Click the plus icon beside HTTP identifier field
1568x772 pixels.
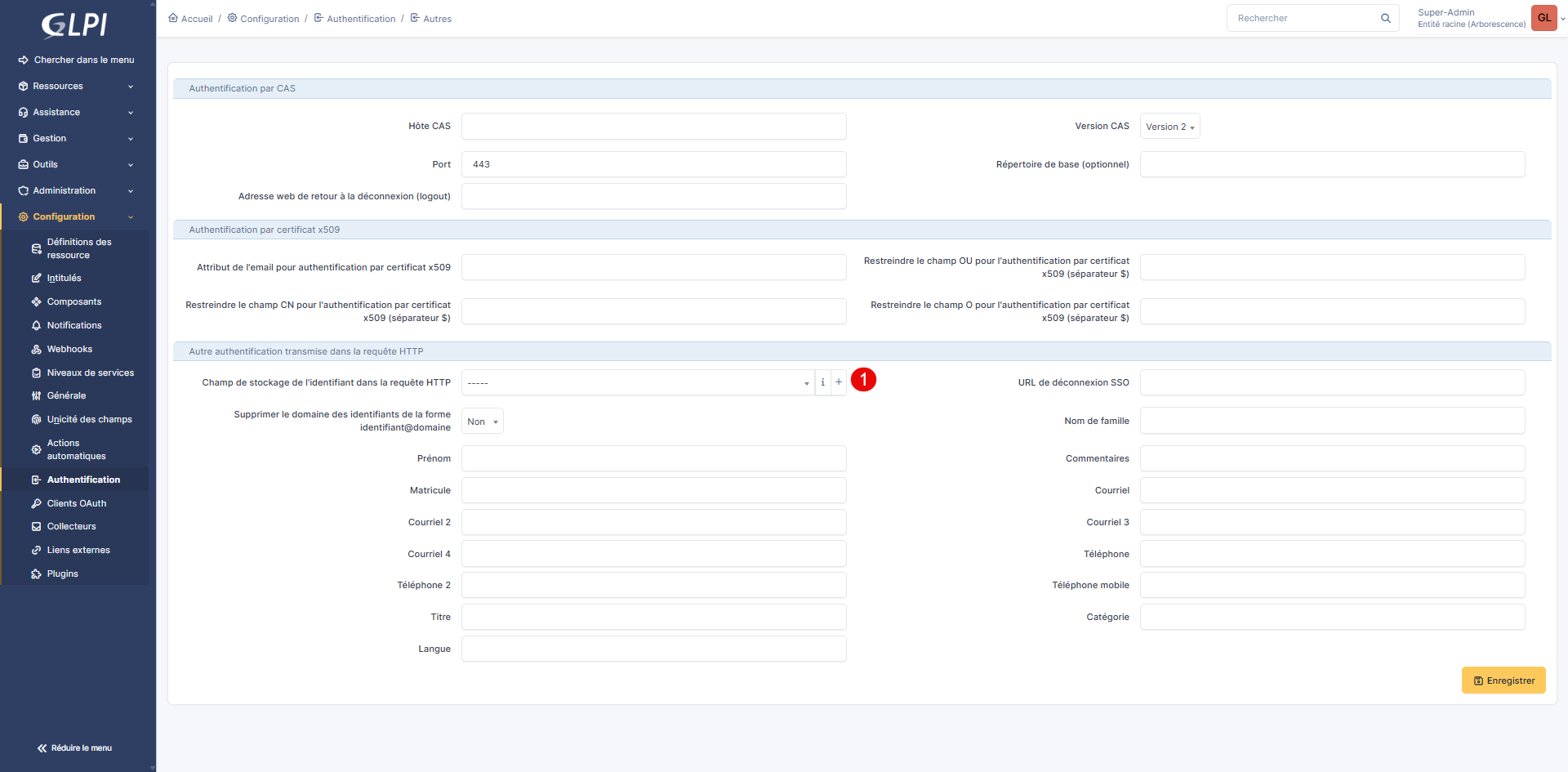point(839,382)
